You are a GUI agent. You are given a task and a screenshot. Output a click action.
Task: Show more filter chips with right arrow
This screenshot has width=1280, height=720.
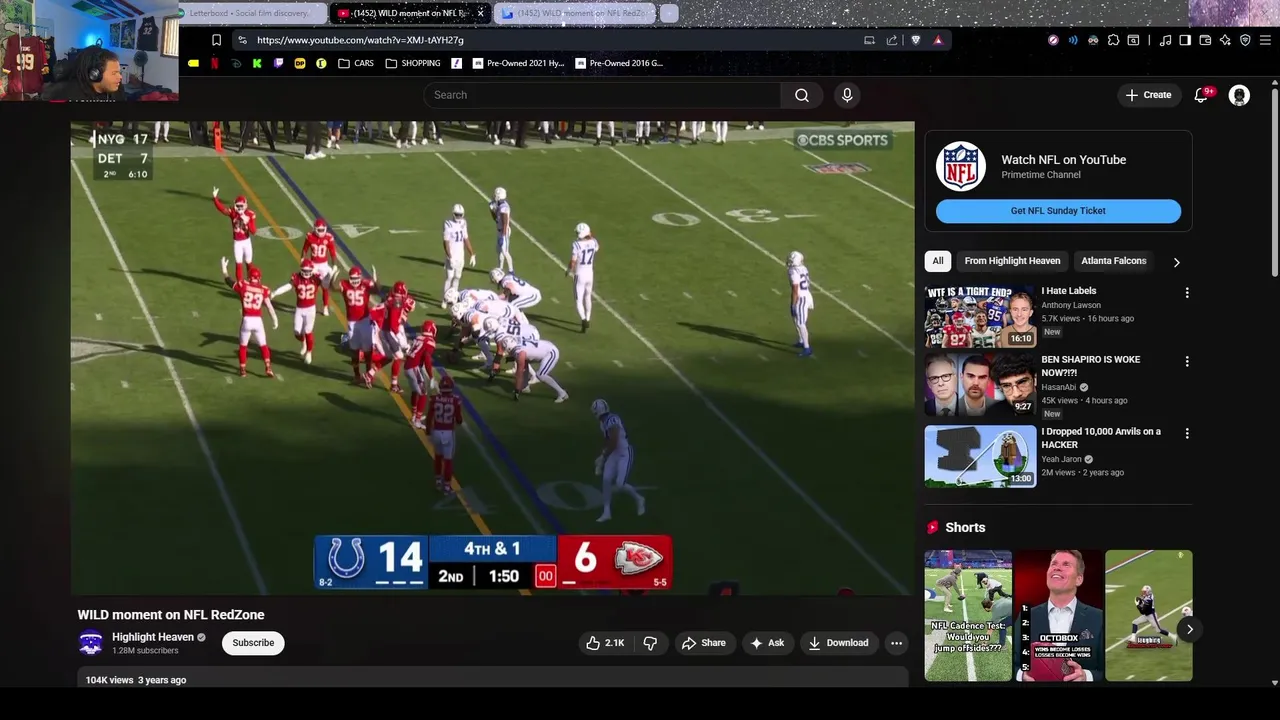click(x=1176, y=262)
